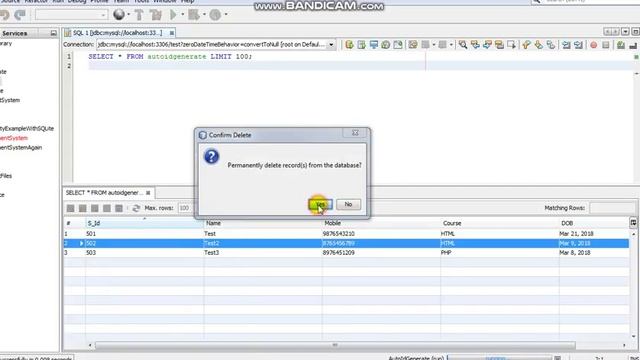
Task: Select the row with S_Id 501
Action: [x=346, y=234]
